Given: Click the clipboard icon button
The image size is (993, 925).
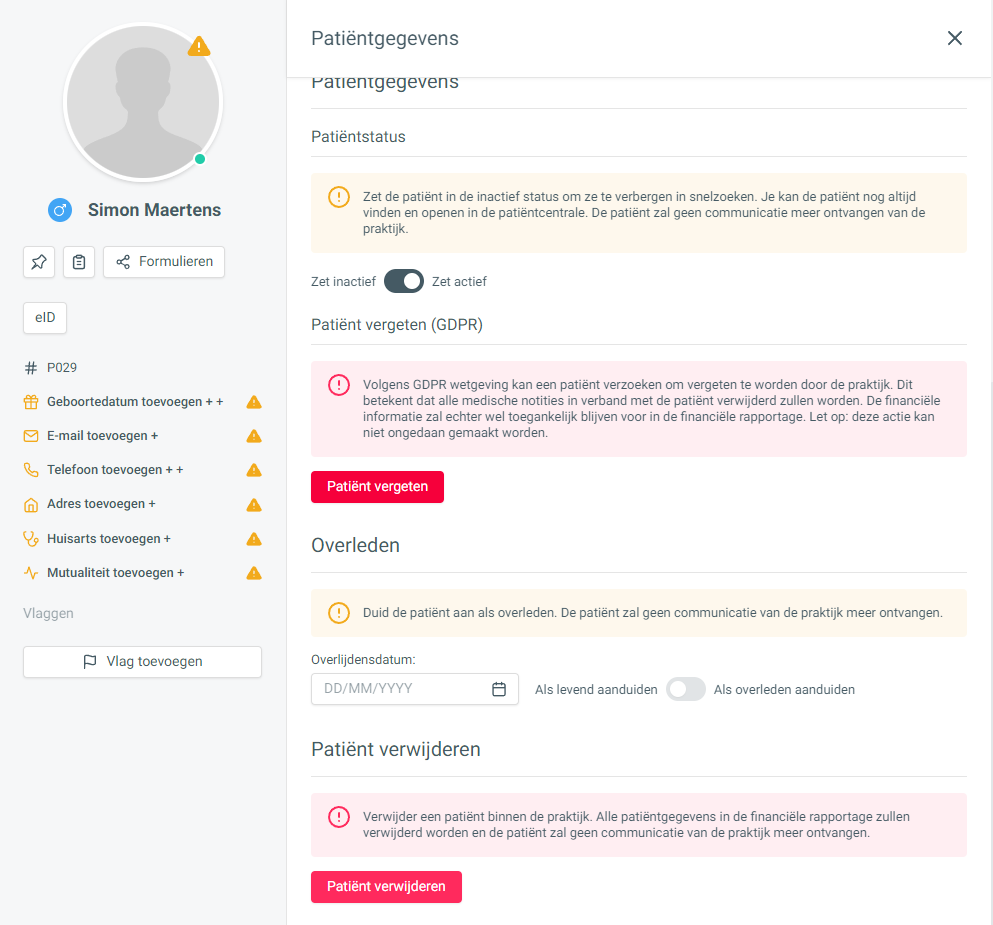Looking at the screenshot, I should coord(79,262).
